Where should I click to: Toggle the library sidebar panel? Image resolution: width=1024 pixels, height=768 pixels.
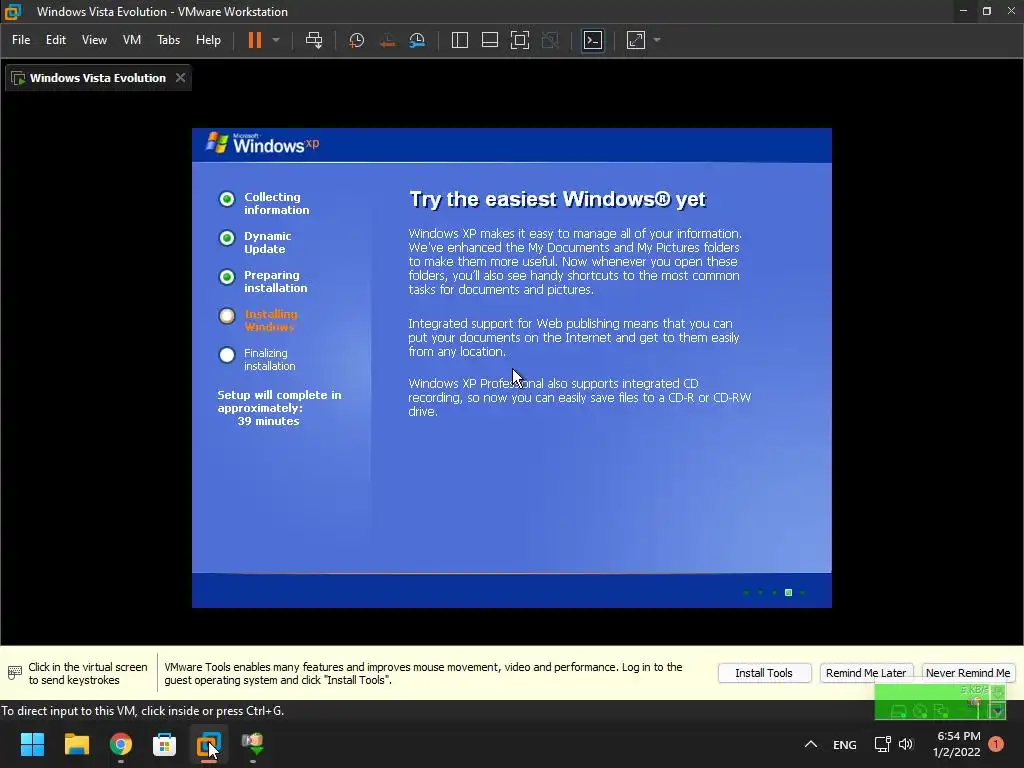(460, 40)
